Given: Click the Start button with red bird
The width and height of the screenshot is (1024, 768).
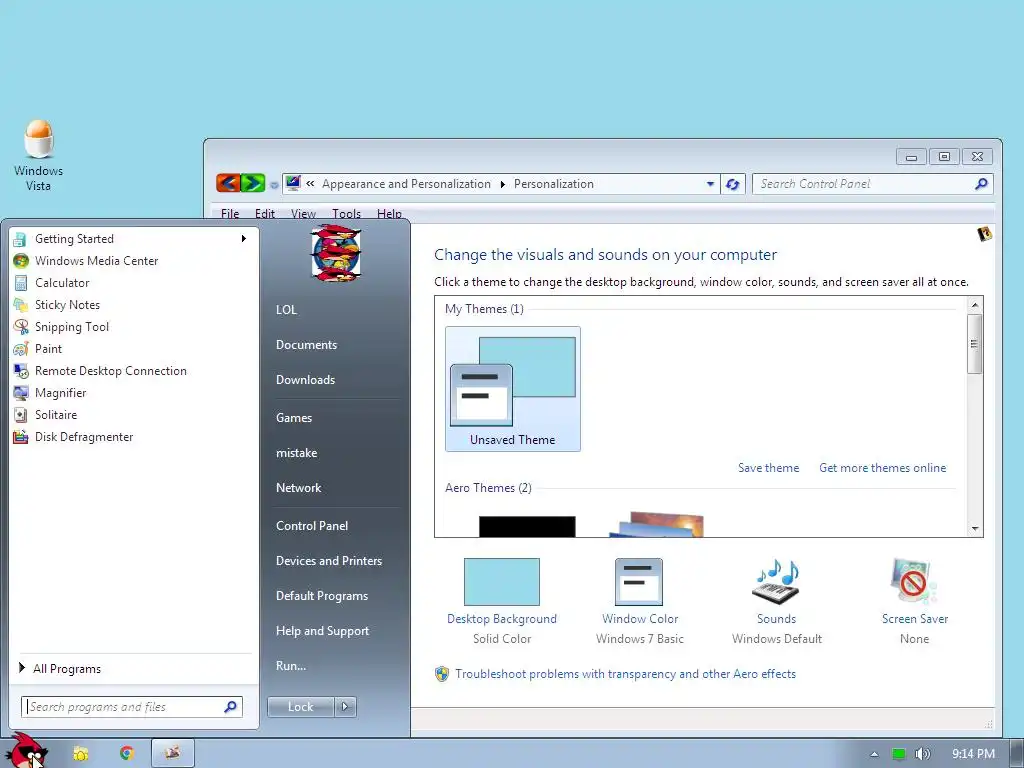Looking at the screenshot, I should click(27, 752).
